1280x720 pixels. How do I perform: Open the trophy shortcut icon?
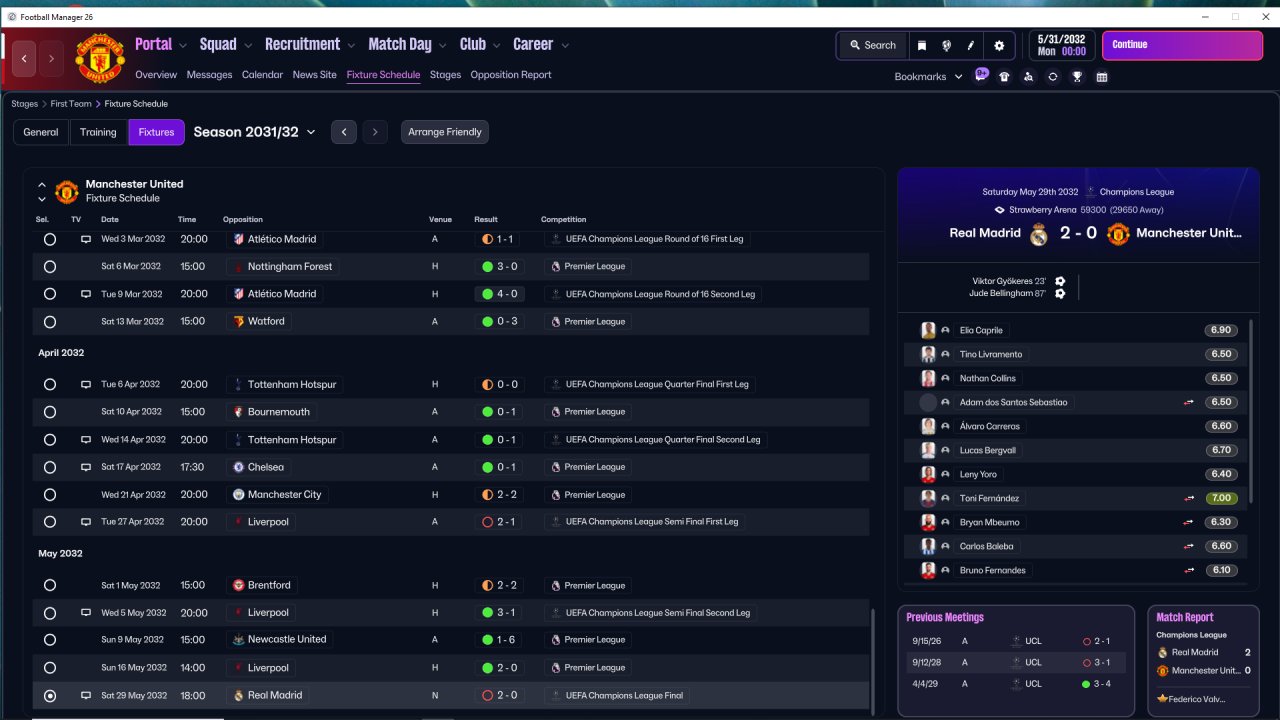[x=1077, y=77]
